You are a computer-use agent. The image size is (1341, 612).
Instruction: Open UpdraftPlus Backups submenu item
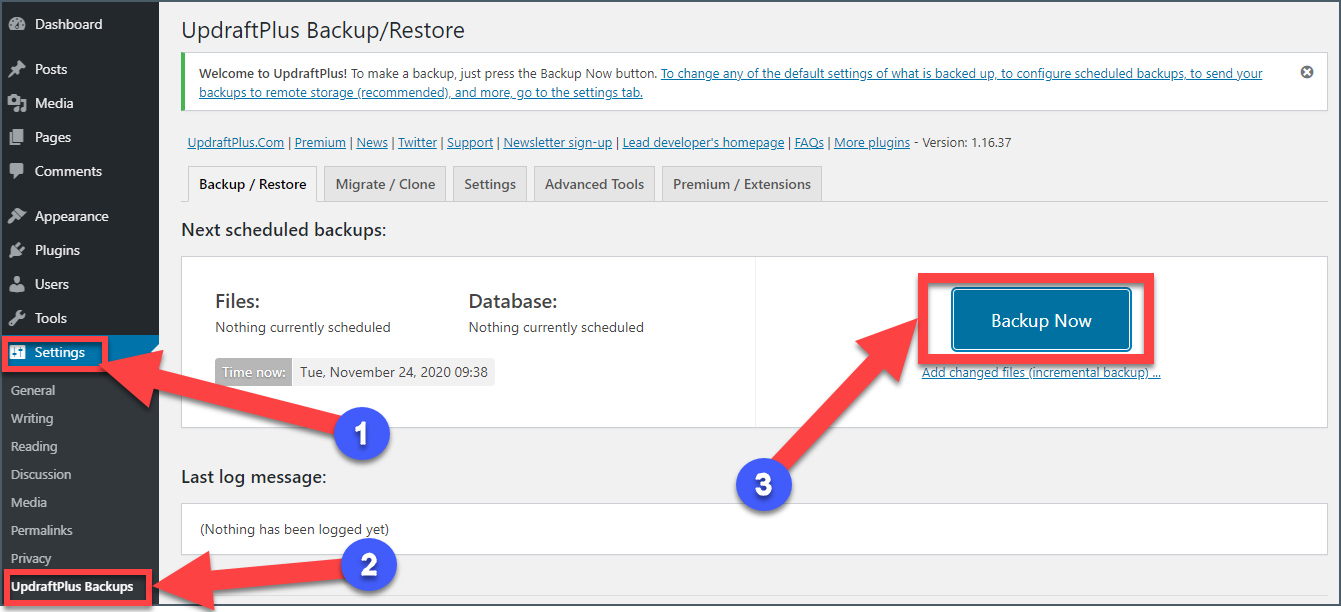[x=72, y=586]
